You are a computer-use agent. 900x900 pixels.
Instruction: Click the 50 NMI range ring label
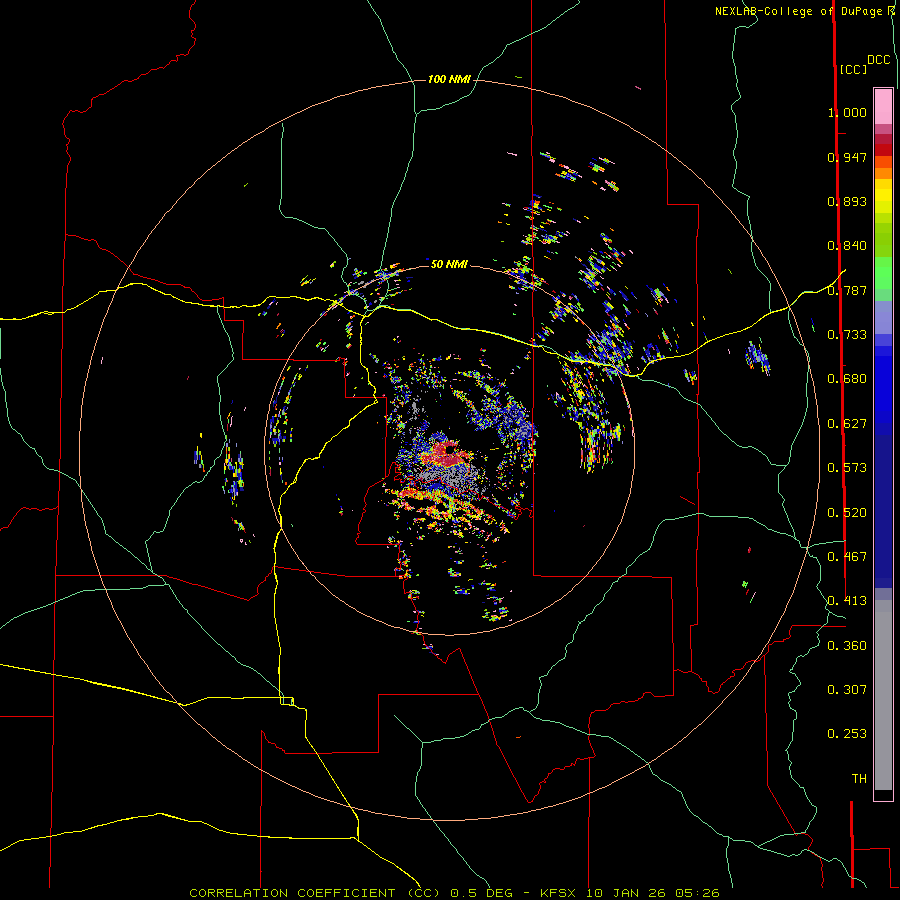click(x=449, y=264)
